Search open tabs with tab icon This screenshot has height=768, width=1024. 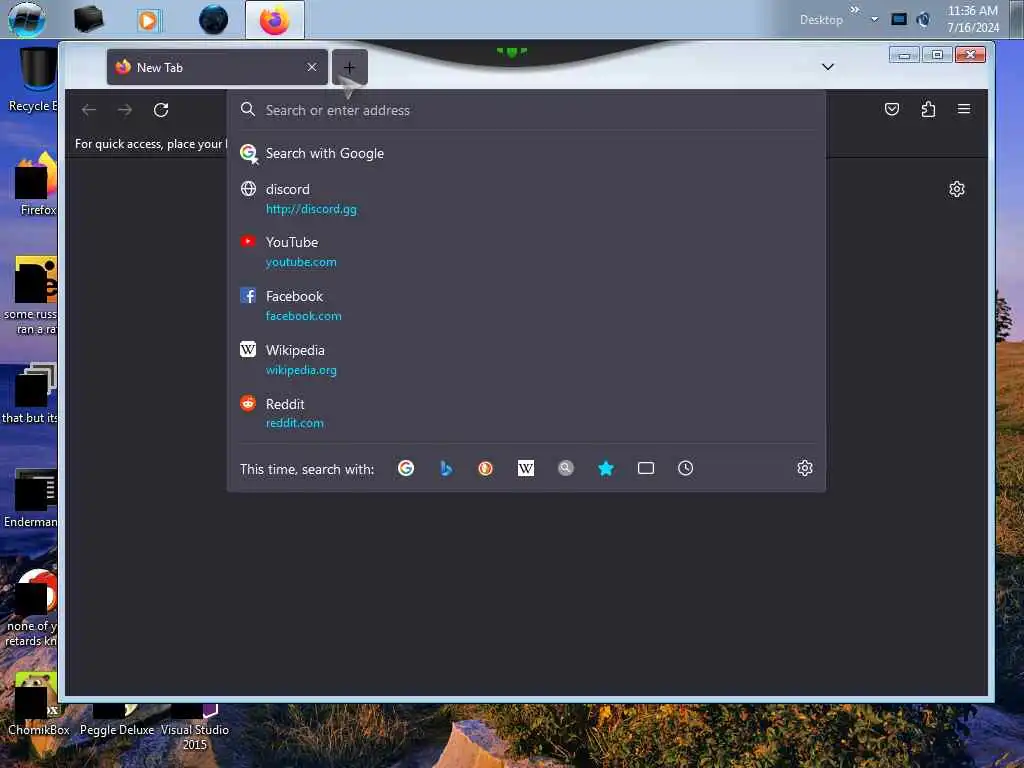(x=646, y=468)
